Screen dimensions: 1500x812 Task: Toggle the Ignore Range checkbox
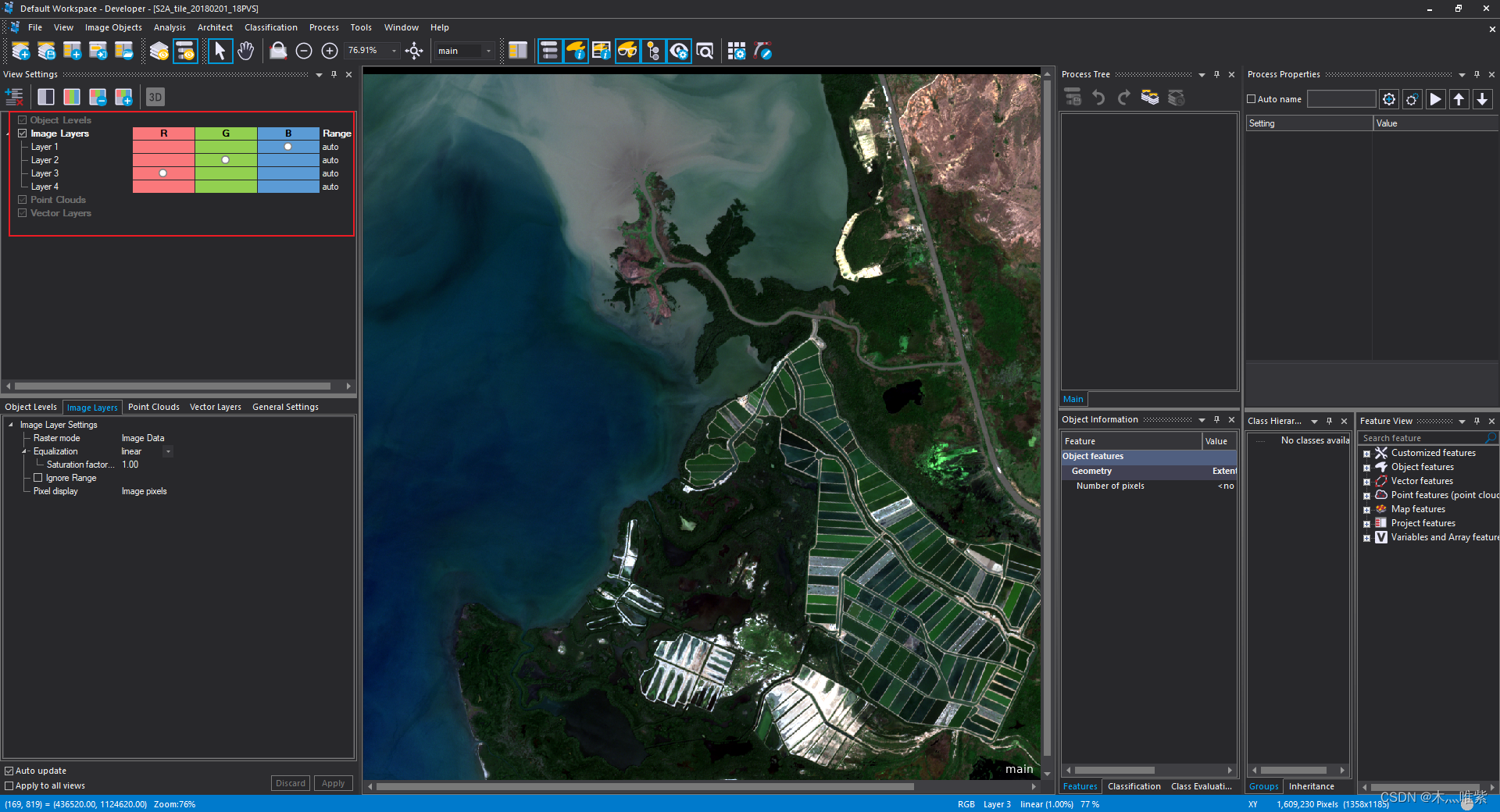tap(37, 478)
